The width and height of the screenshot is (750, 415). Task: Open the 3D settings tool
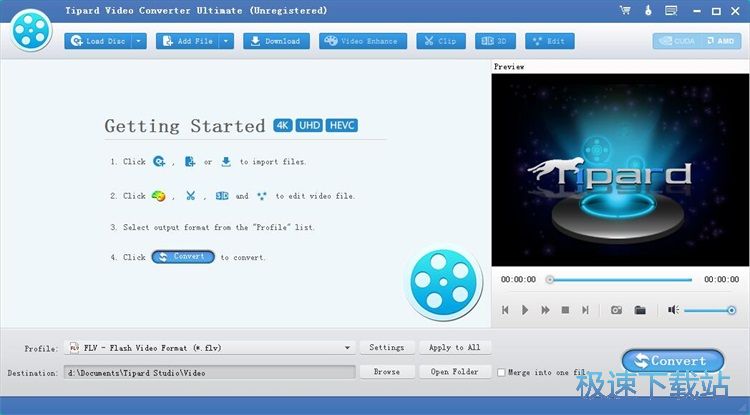tap(495, 41)
